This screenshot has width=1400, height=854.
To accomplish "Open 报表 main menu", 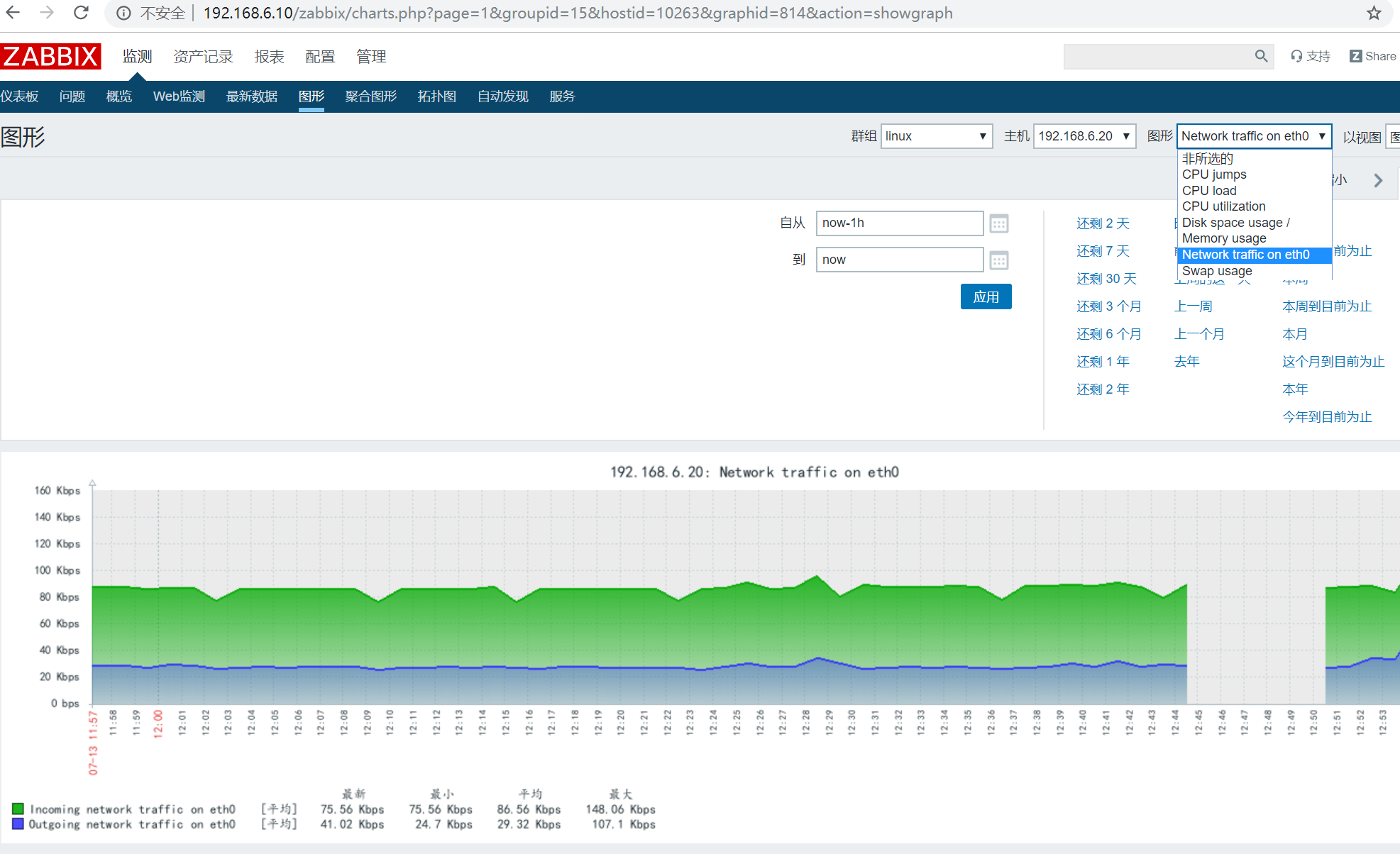I will point(269,57).
